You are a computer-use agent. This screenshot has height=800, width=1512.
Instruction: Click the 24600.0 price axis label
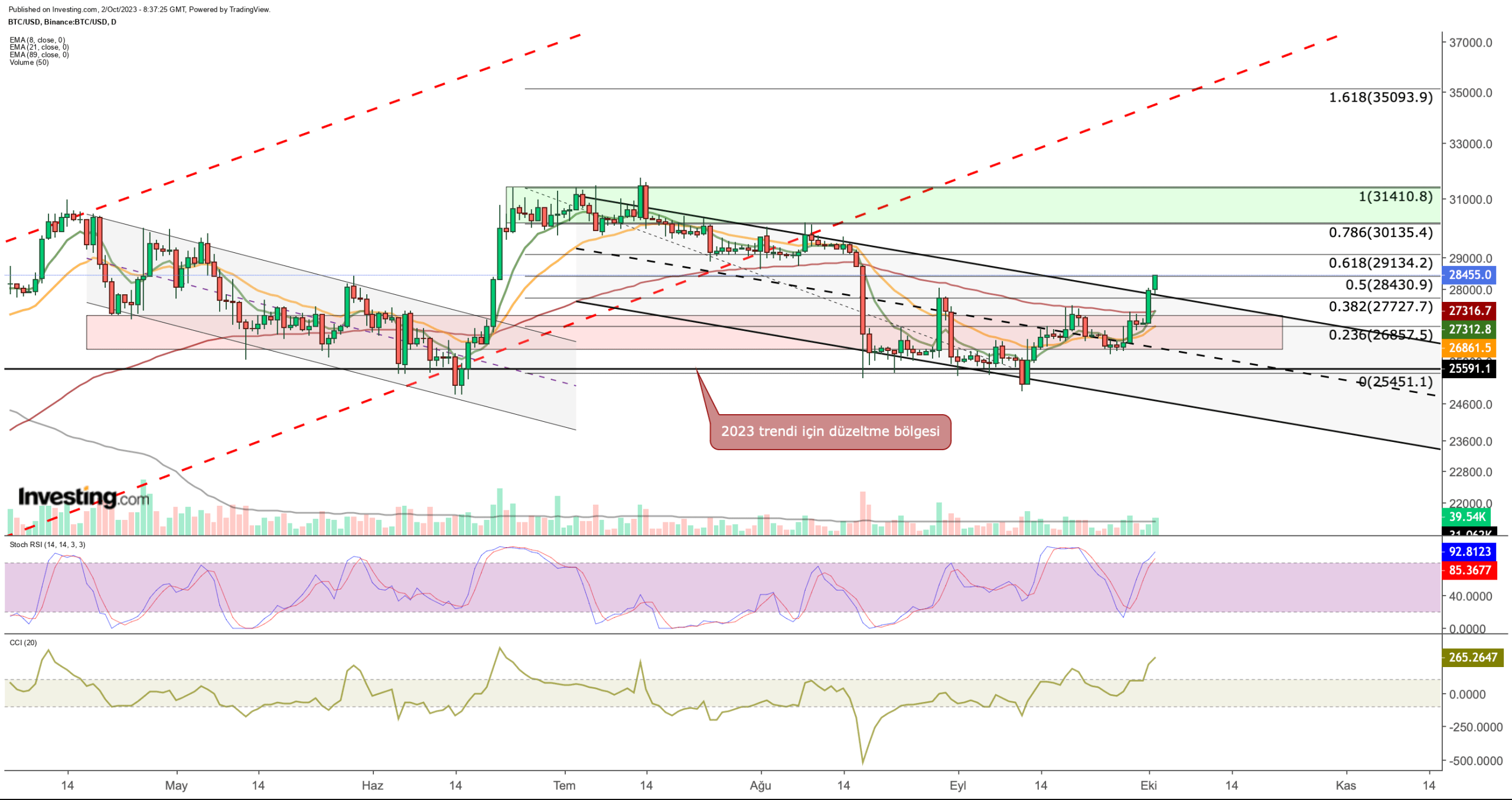click(1471, 405)
